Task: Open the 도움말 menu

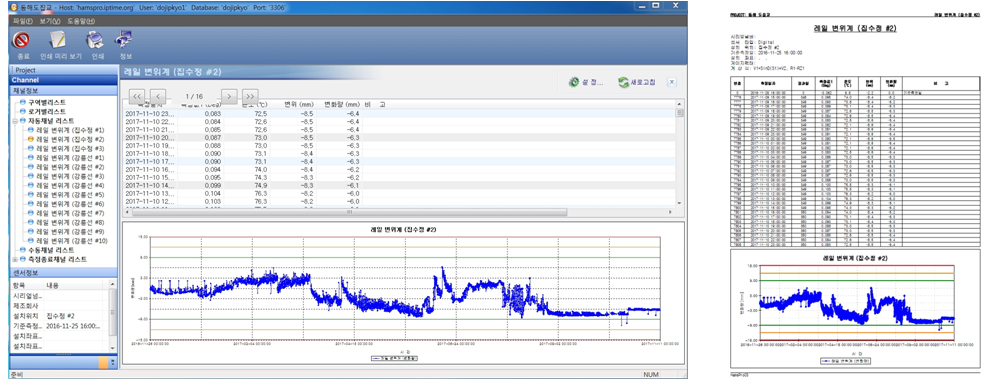Action: click(81, 21)
